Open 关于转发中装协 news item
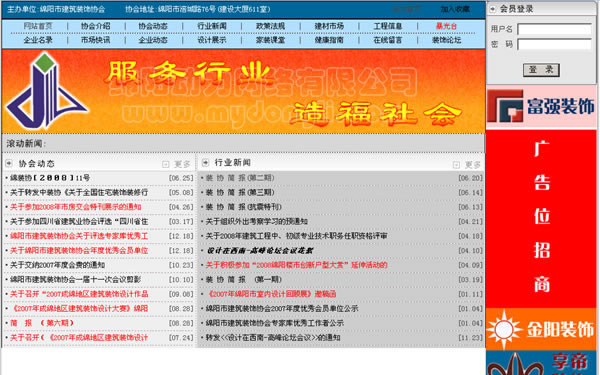 (x=79, y=192)
